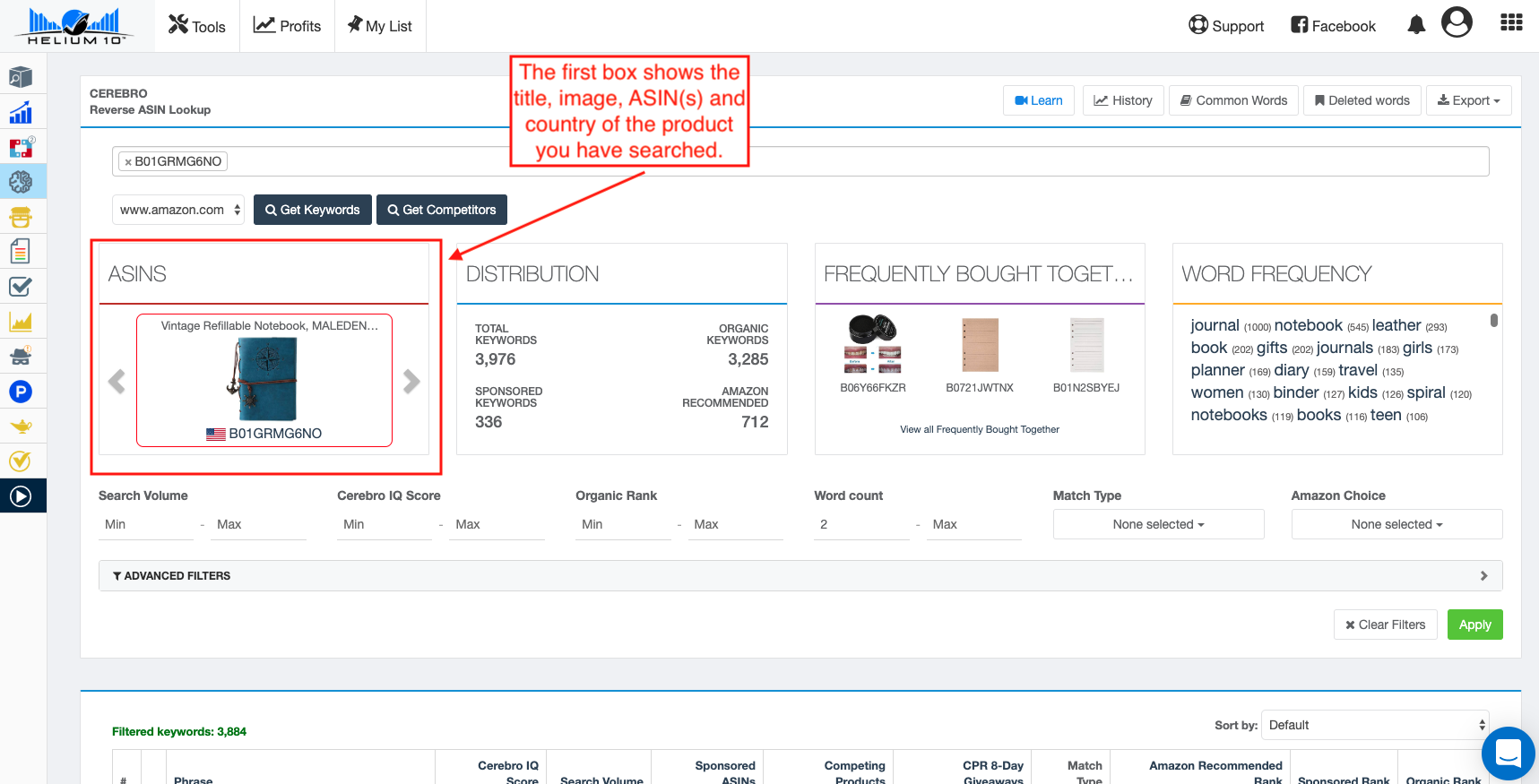Remove the B01GRMG6NO ASIN tag
This screenshot has width=1539, height=784.
tap(128, 162)
